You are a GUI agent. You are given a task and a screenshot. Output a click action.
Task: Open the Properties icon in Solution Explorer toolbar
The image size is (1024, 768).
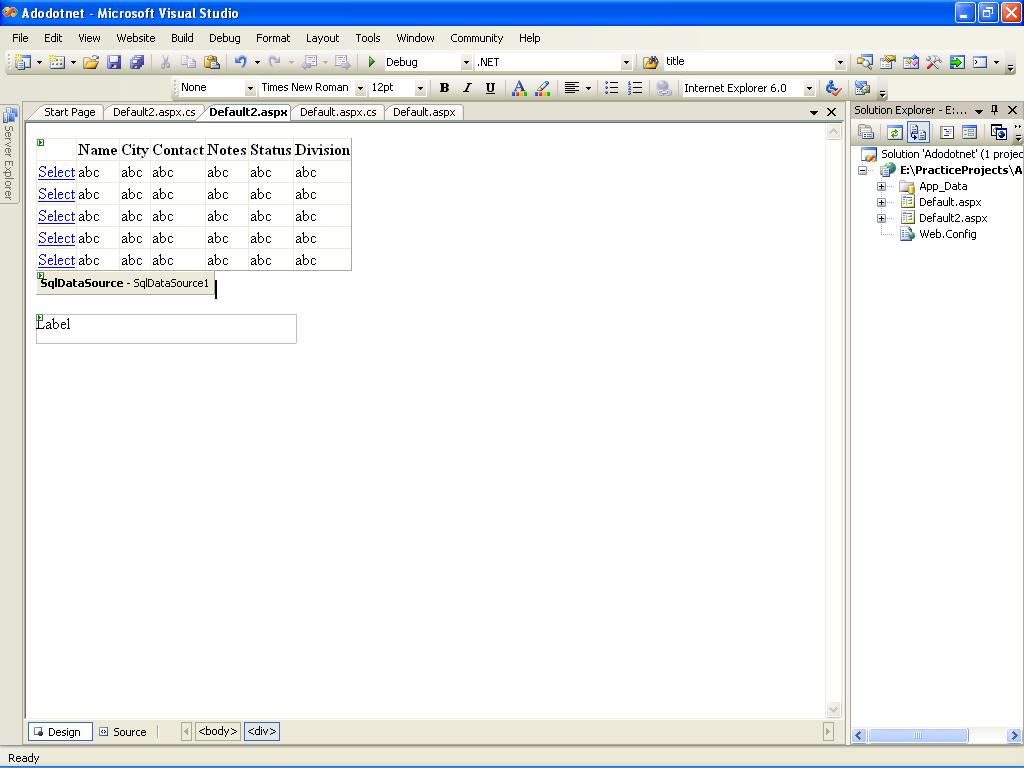pos(866,133)
